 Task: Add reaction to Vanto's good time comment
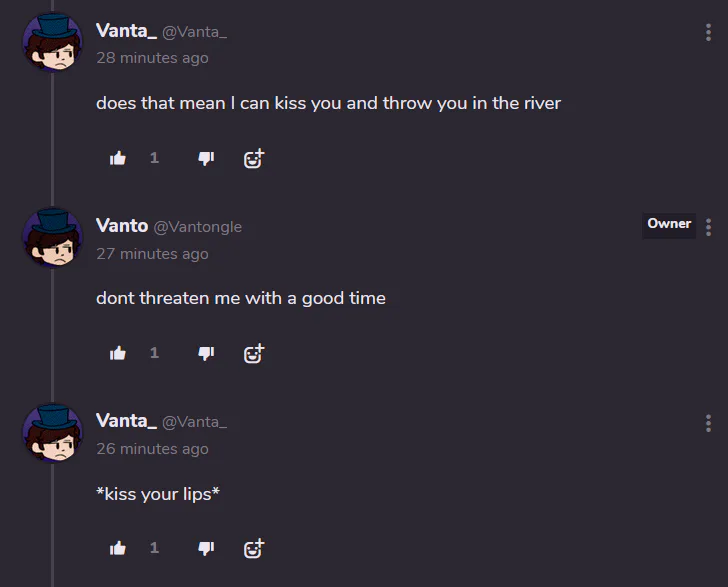click(254, 353)
